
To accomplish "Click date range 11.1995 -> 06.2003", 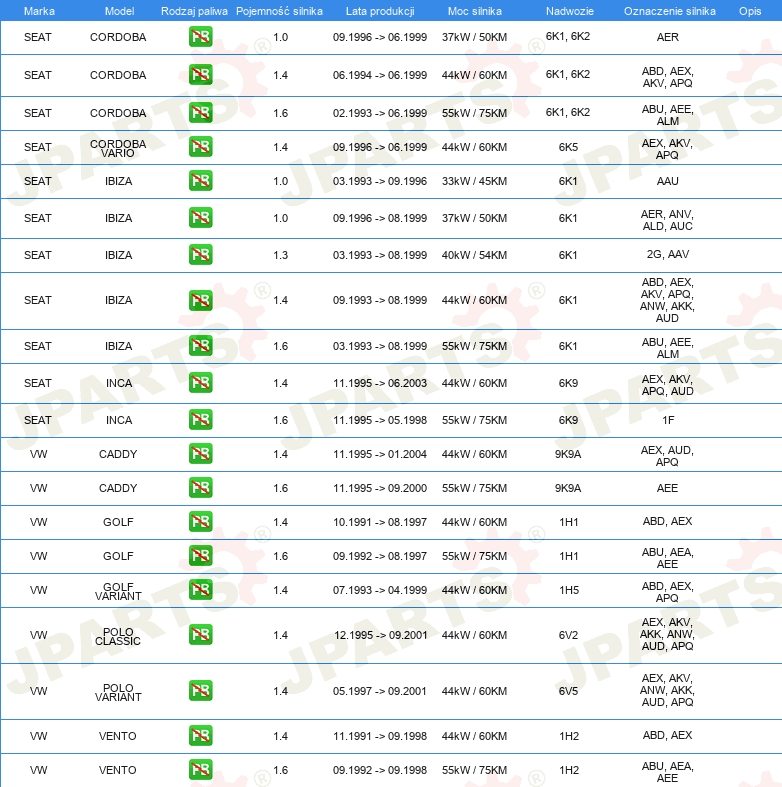I will click(x=380, y=383).
